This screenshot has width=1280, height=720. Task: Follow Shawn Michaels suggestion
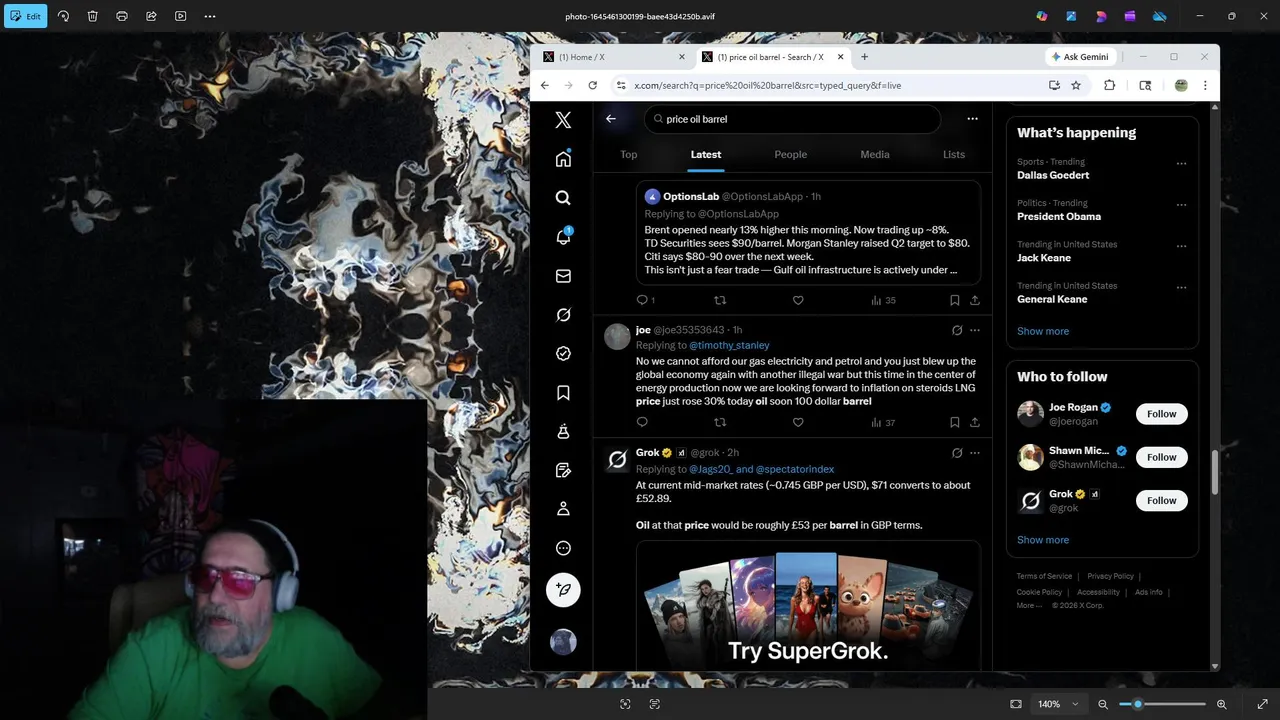click(x=1162, y=457)
